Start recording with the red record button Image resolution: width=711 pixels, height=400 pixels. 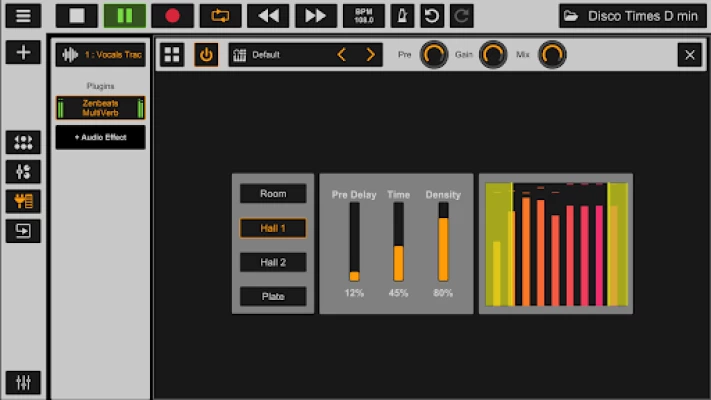point(172,15)
